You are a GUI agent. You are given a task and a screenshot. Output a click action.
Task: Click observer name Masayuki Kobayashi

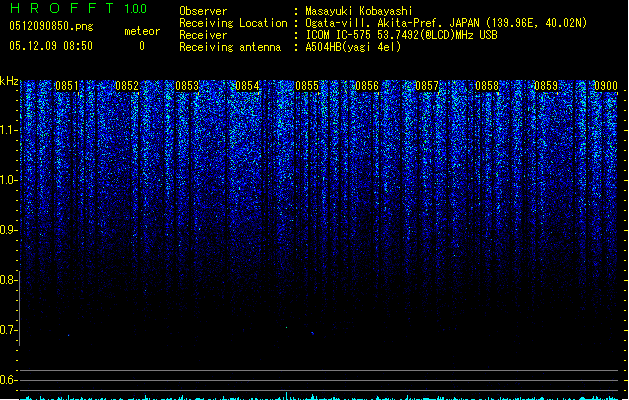click(359, 11)
